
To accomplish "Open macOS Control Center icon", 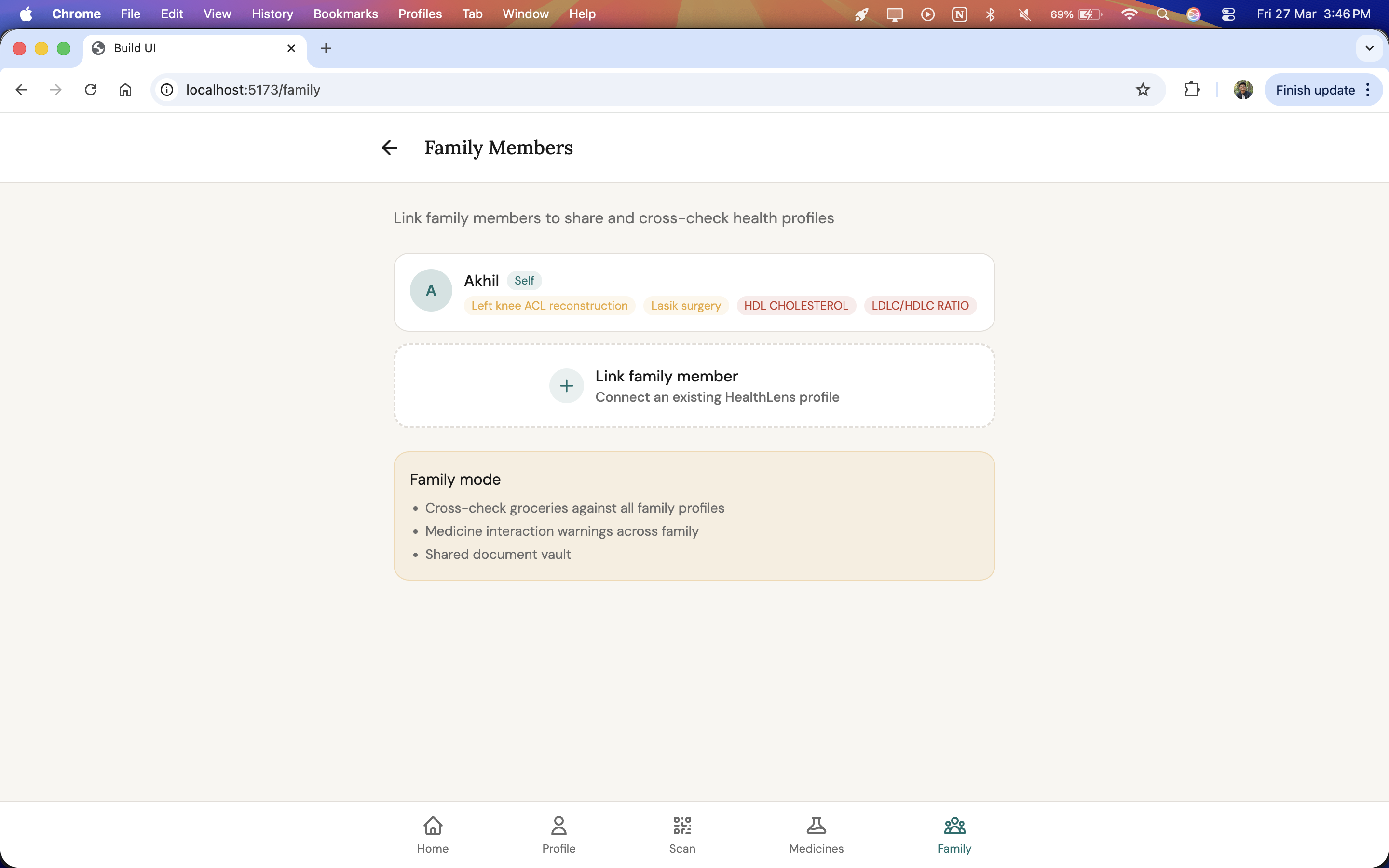I will click(x=1228, y=14).
